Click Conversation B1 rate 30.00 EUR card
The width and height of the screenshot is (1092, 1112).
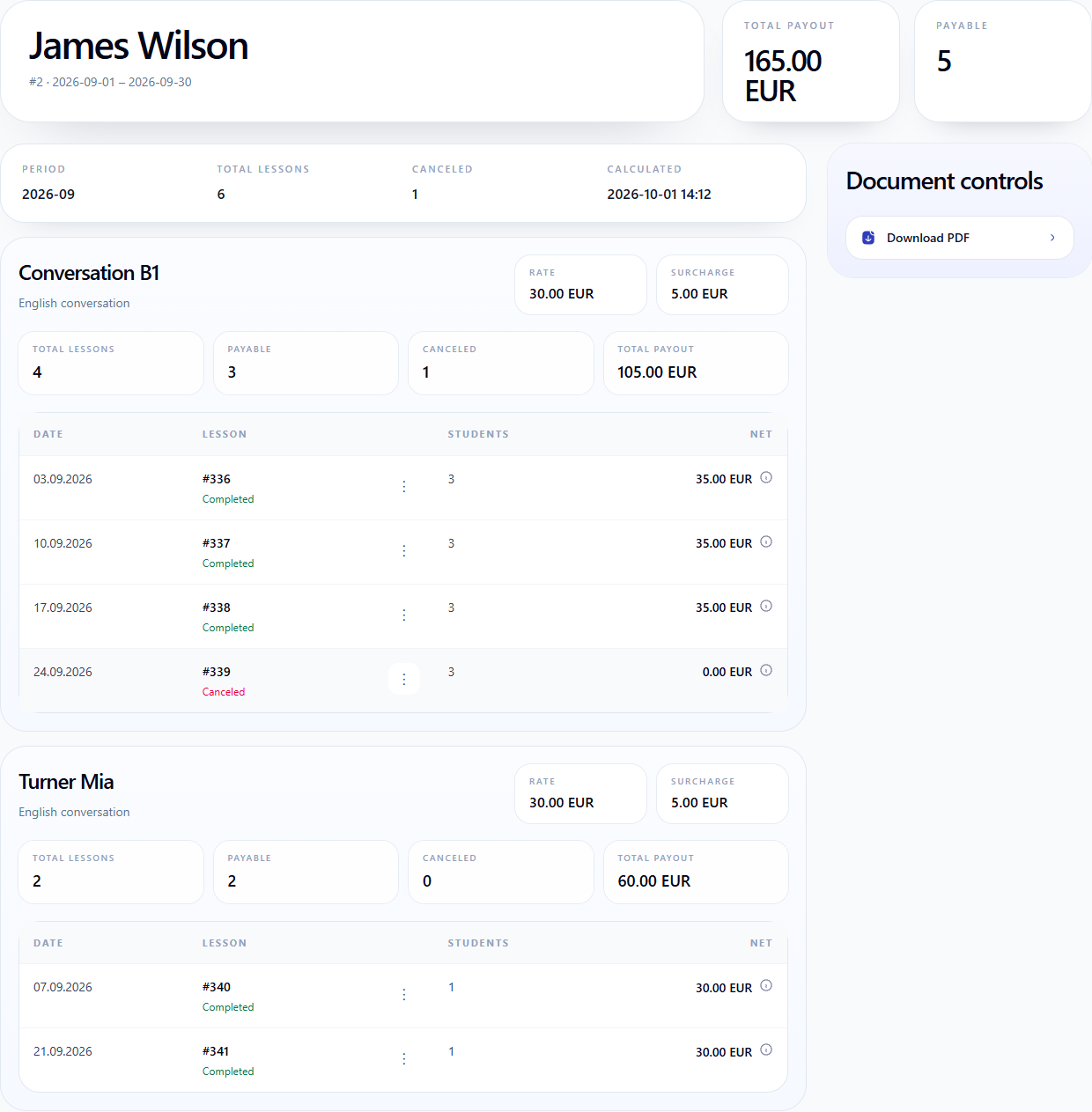(580, 284)
